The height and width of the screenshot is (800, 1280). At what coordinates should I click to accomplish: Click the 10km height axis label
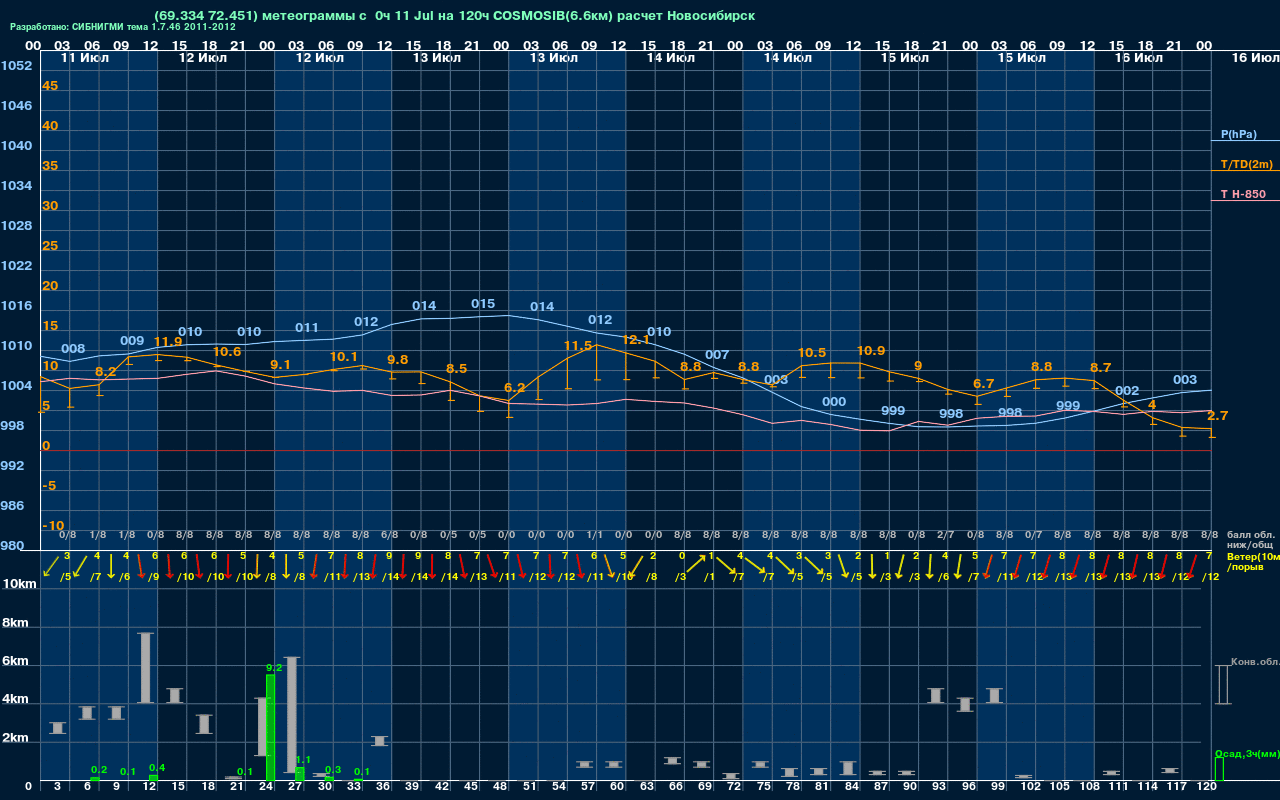(x=20, y=584)
